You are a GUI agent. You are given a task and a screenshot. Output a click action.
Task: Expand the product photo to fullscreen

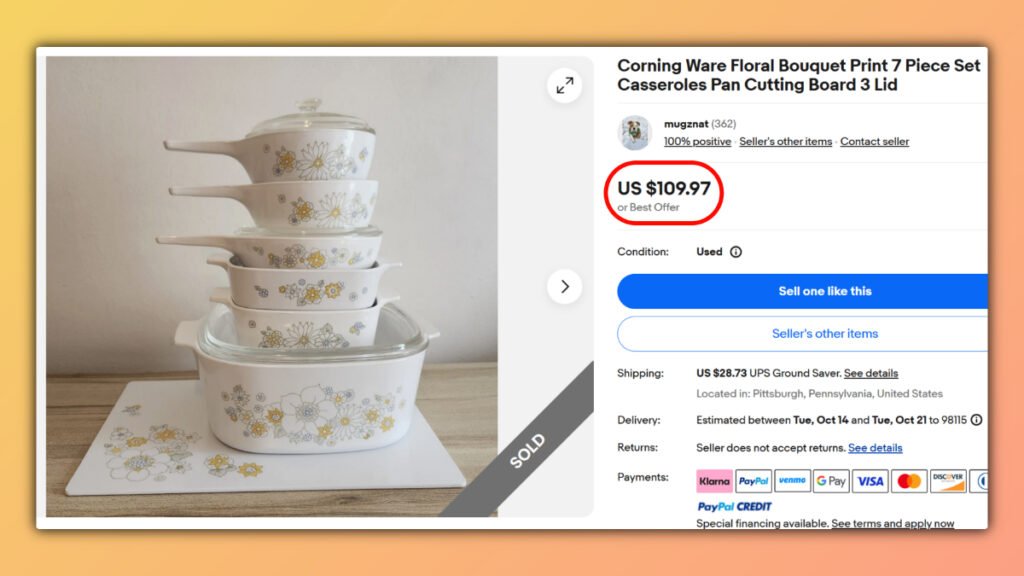click(565, 85)
